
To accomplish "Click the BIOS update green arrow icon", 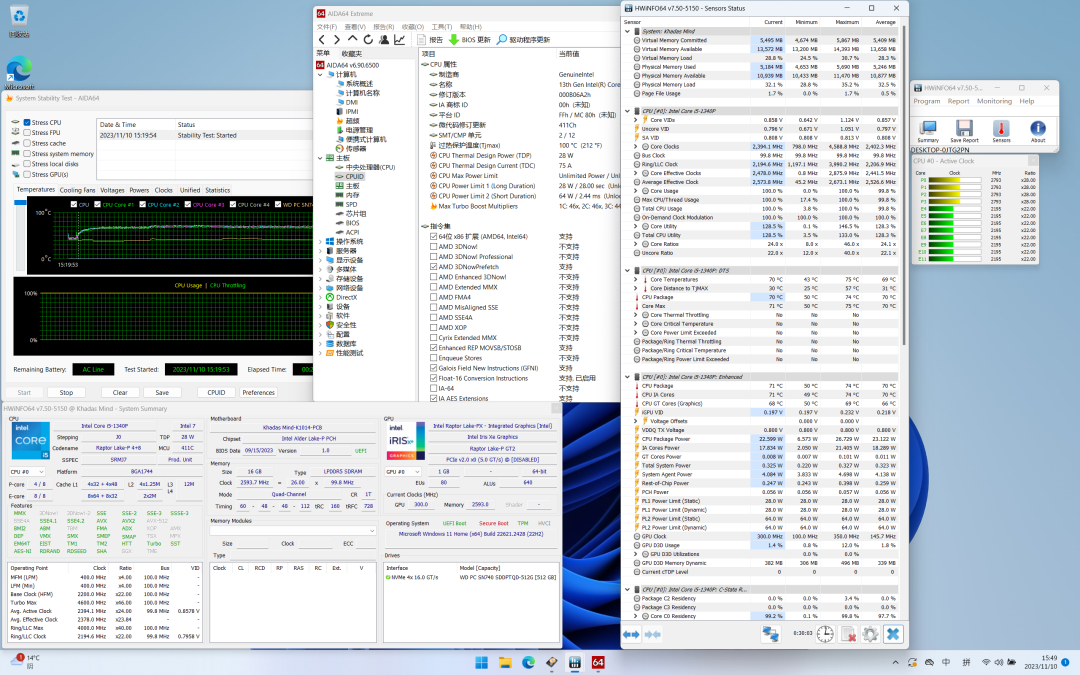I will click(454, 39).
